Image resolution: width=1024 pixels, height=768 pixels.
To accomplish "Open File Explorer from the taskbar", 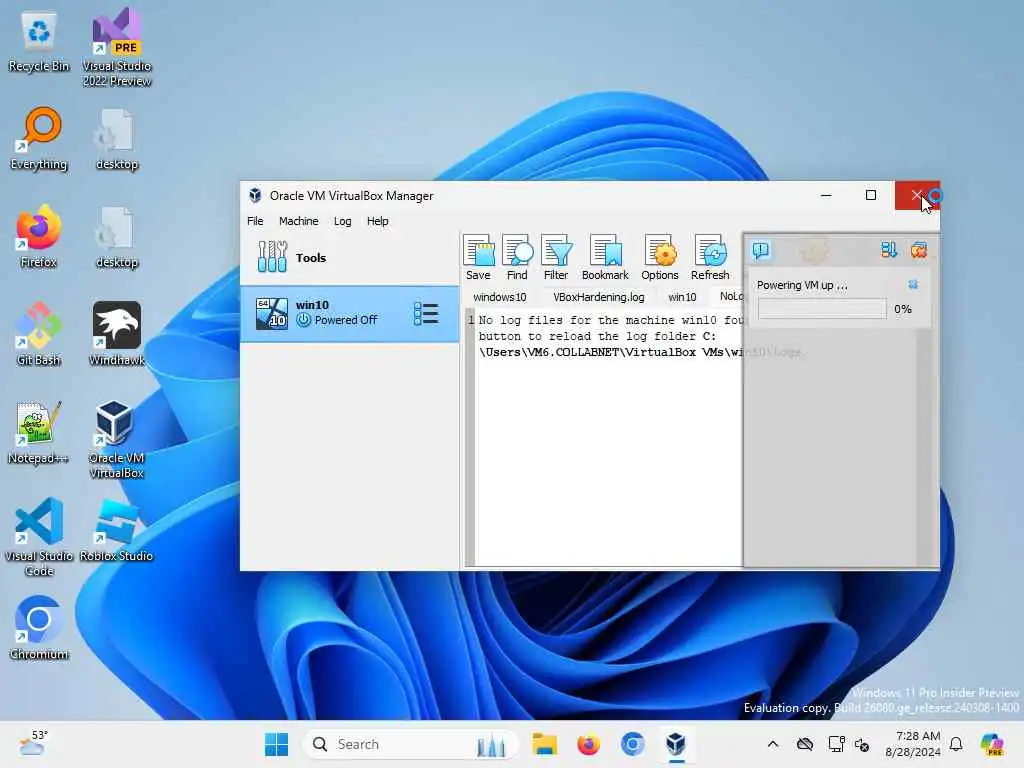I will (x=544, y=744).
